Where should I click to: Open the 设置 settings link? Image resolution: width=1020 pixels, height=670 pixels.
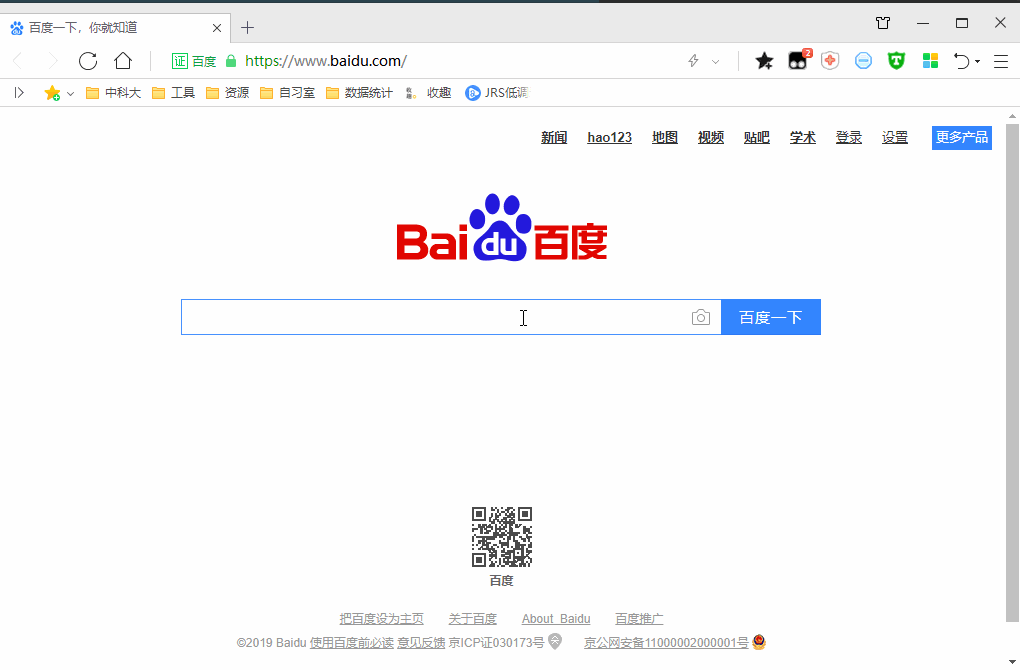[894, 137]
